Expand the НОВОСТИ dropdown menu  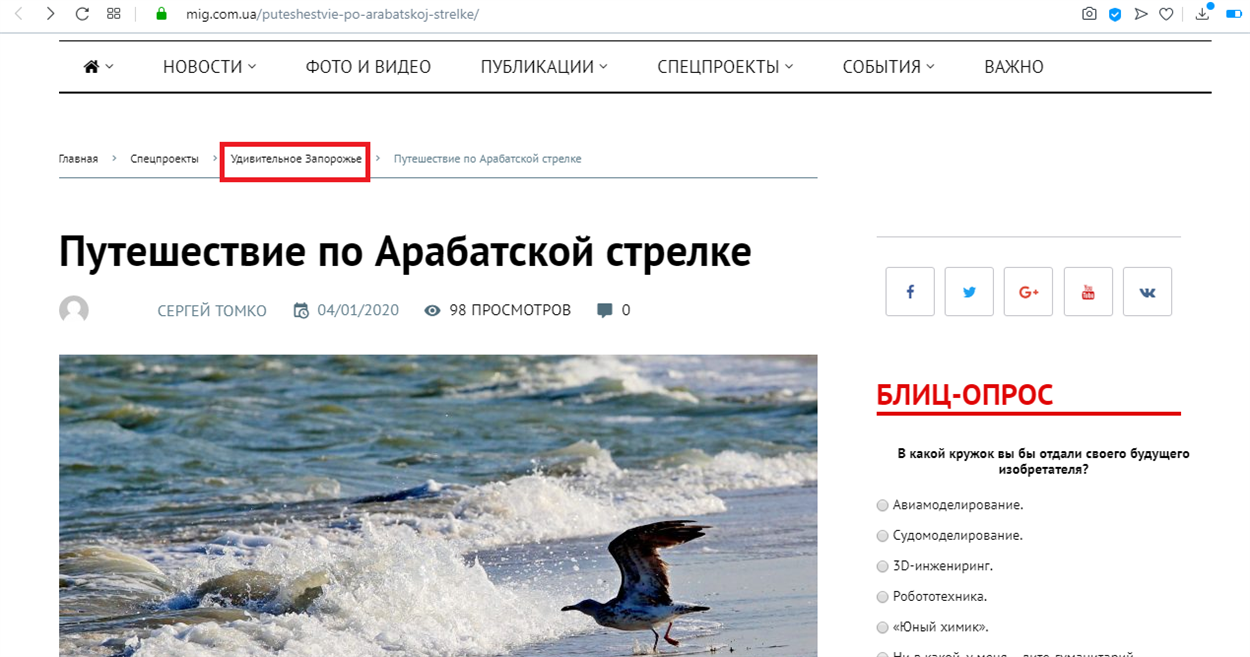click(209, 67)
